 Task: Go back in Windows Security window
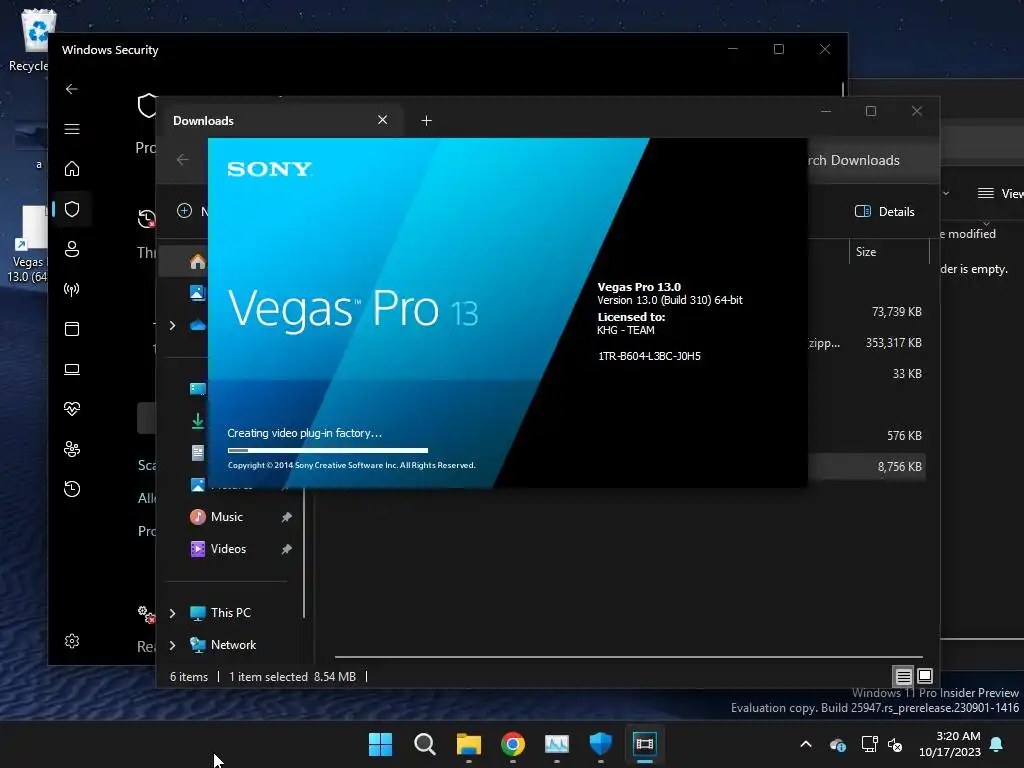pyautogui.click(x=72, y=89)
